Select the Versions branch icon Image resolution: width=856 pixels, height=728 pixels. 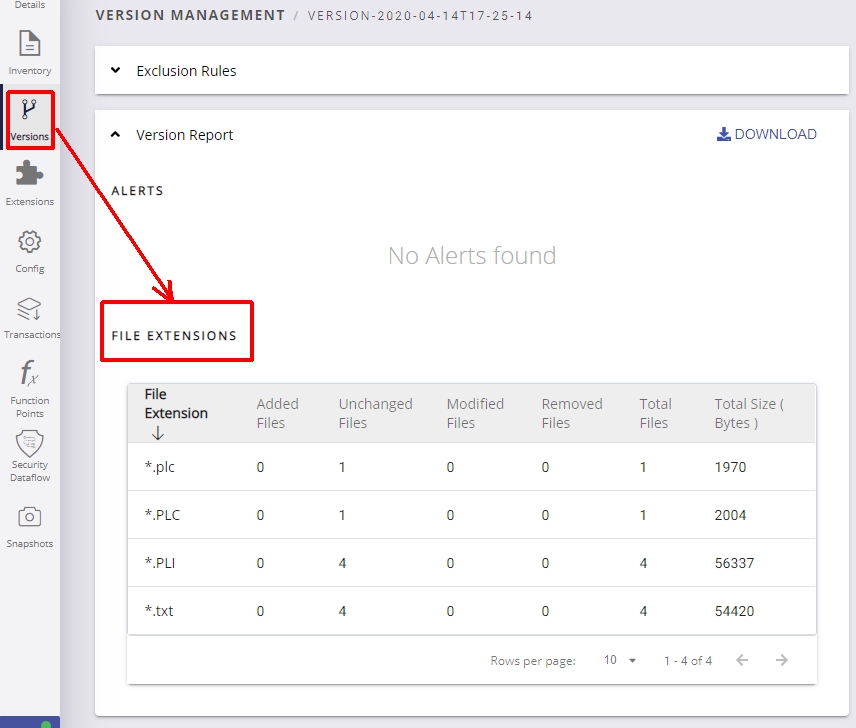pos(30,110)
